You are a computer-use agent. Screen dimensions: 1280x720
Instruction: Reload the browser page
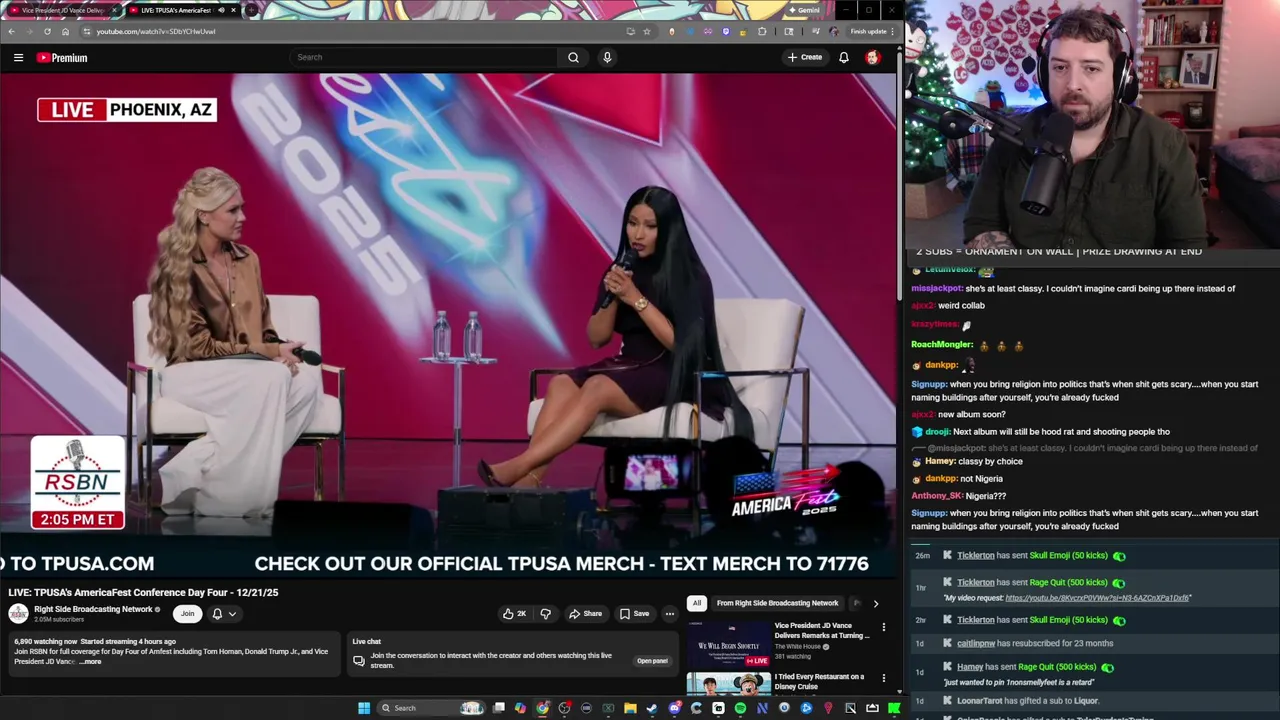click(x=47, y=31)
